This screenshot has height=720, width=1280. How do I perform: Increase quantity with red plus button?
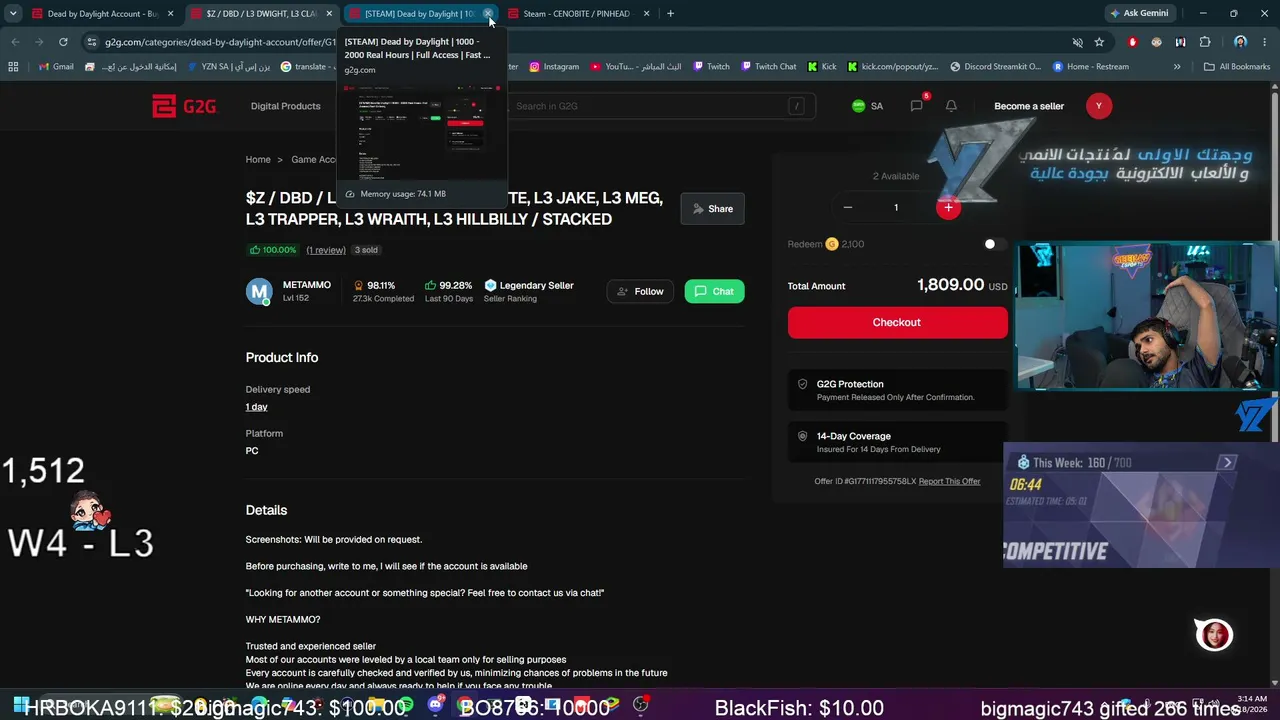click(948, 208)
